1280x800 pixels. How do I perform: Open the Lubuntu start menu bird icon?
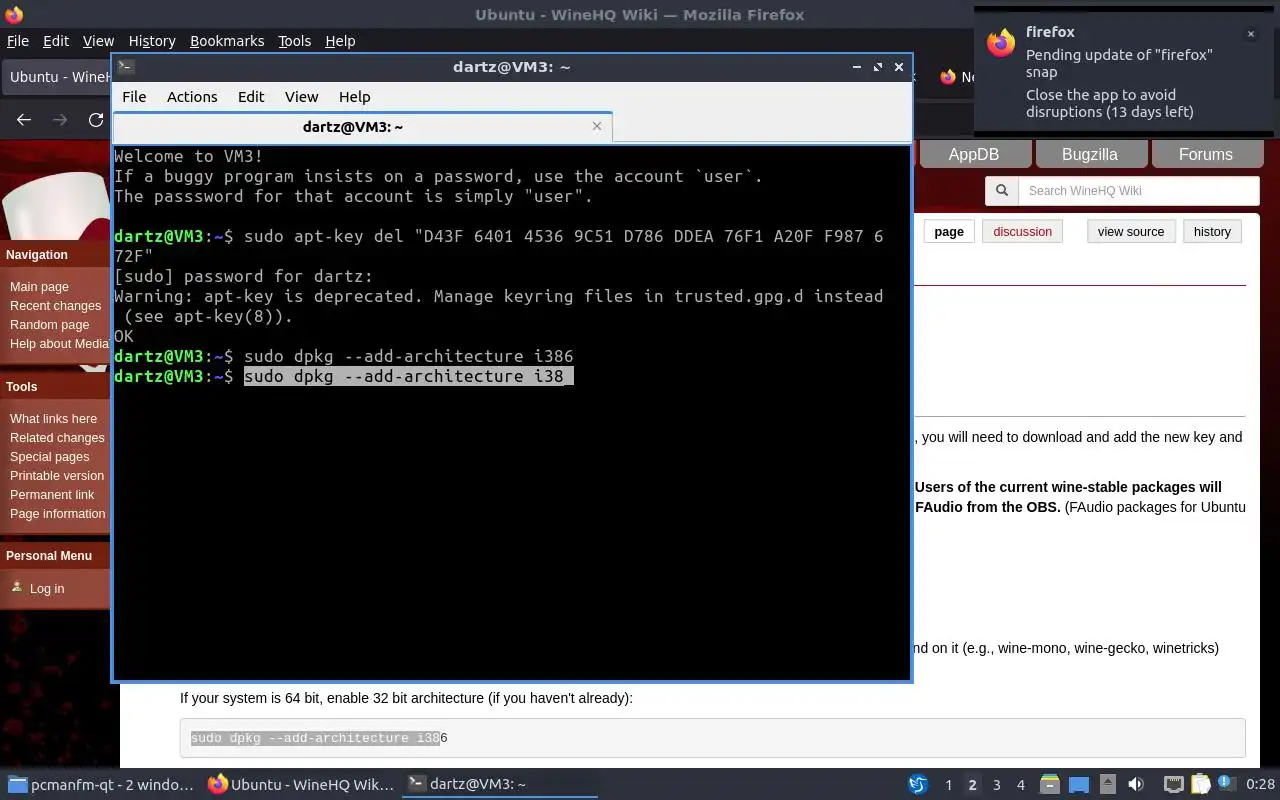pos(918,785)
